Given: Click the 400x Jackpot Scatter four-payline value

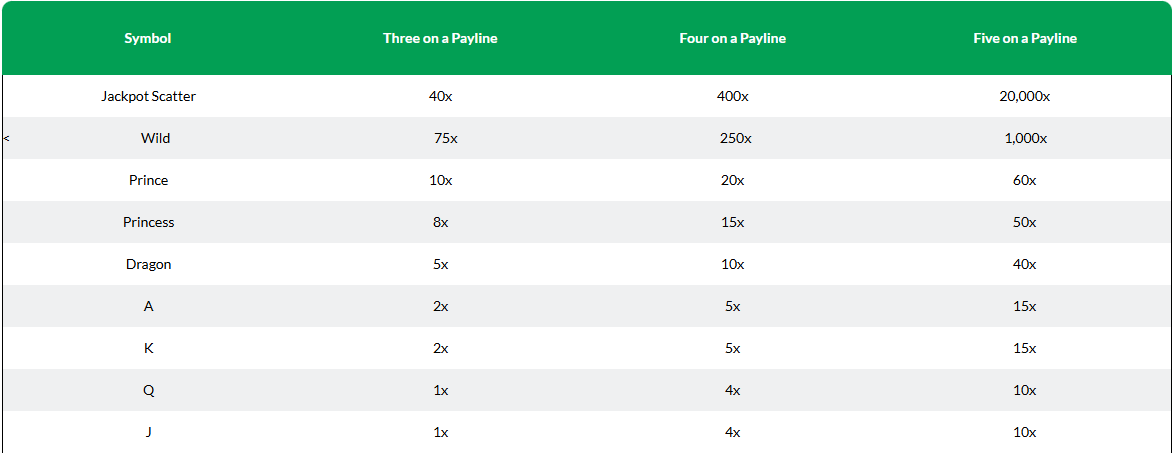Looking at the screenshot, I should (732, 96).
